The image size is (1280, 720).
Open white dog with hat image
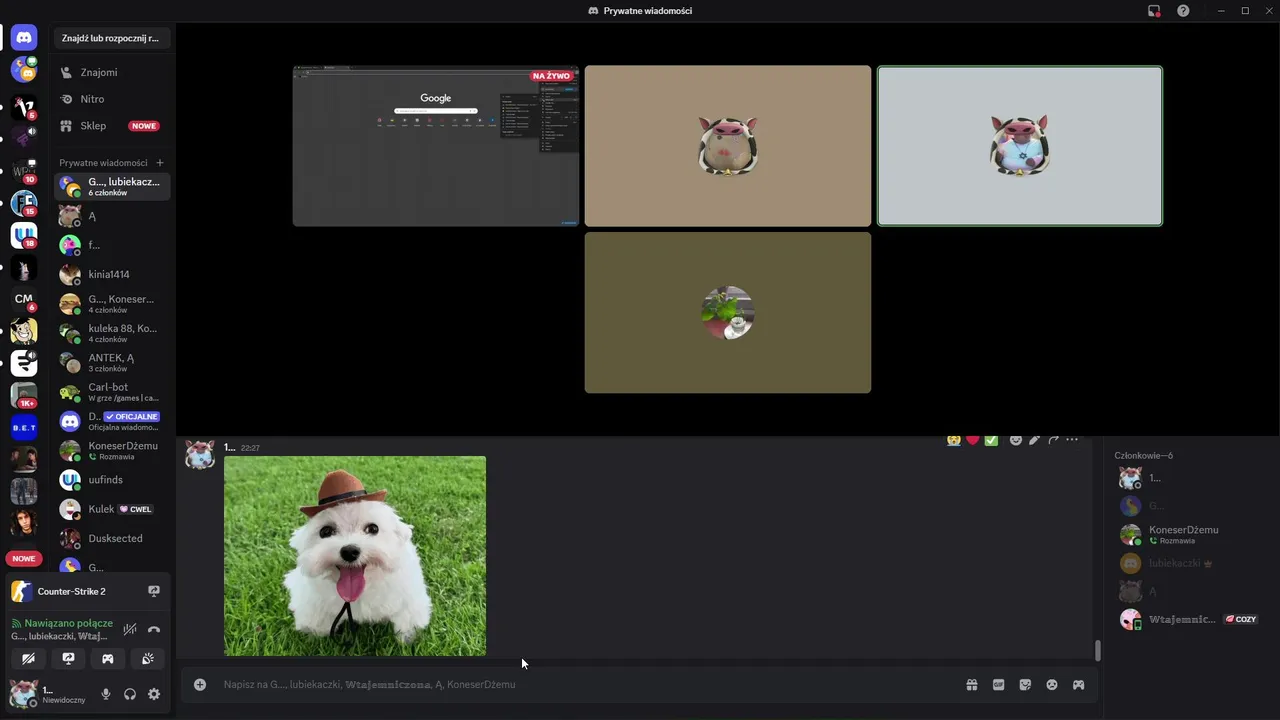click(355, 556)
